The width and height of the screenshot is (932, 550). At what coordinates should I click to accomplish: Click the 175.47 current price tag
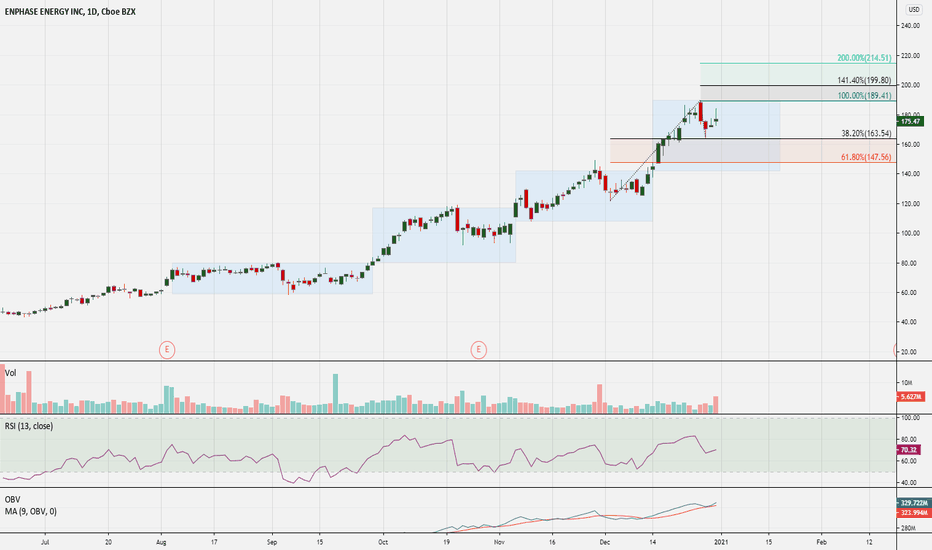point(910,121)
